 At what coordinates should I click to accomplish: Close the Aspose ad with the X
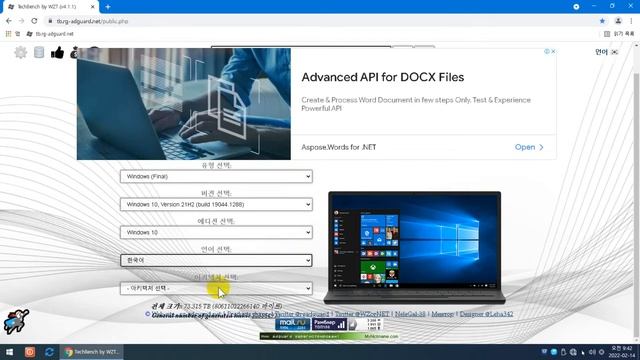[x=553, y=51]
